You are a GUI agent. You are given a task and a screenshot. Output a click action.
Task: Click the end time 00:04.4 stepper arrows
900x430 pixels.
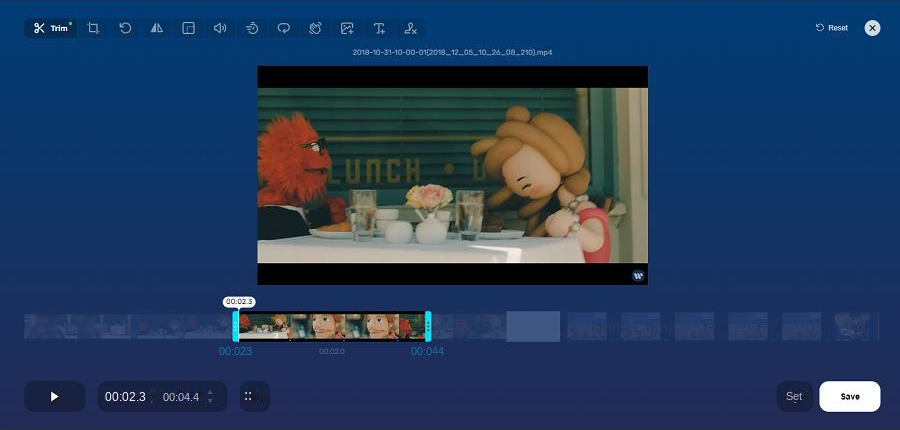210,397
